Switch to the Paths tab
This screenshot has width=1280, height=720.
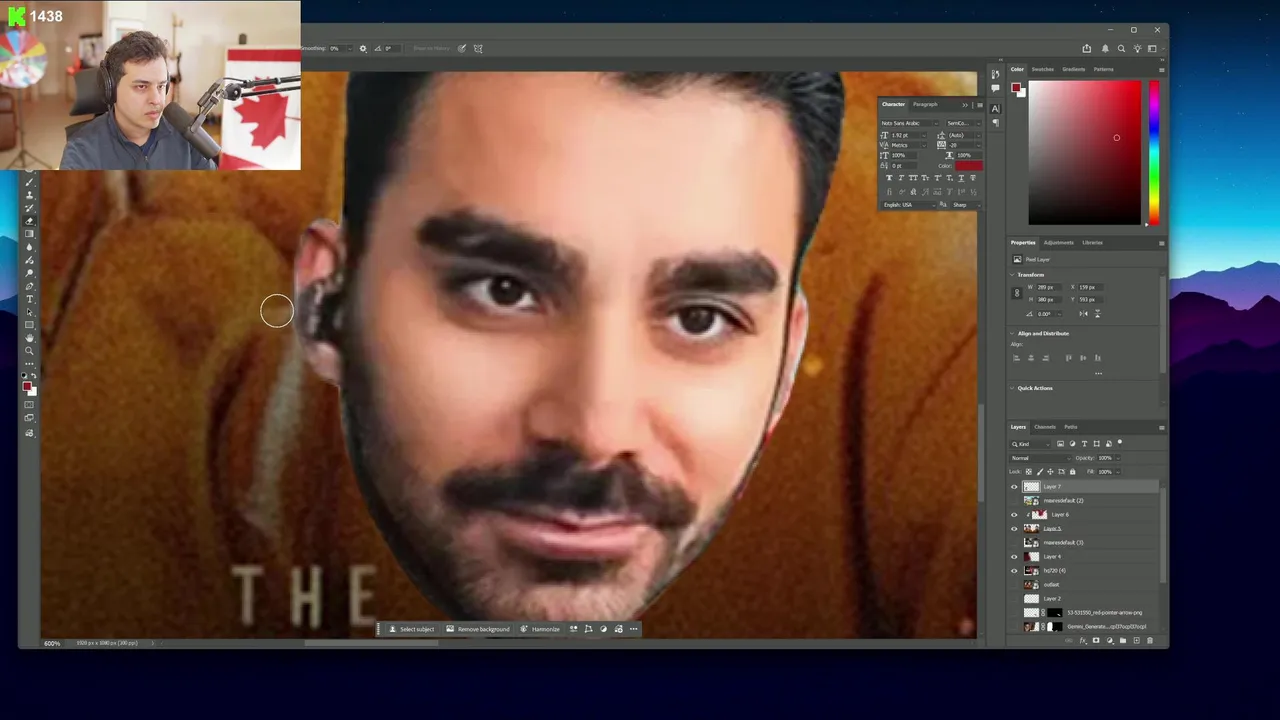(x=1070, y=427)
